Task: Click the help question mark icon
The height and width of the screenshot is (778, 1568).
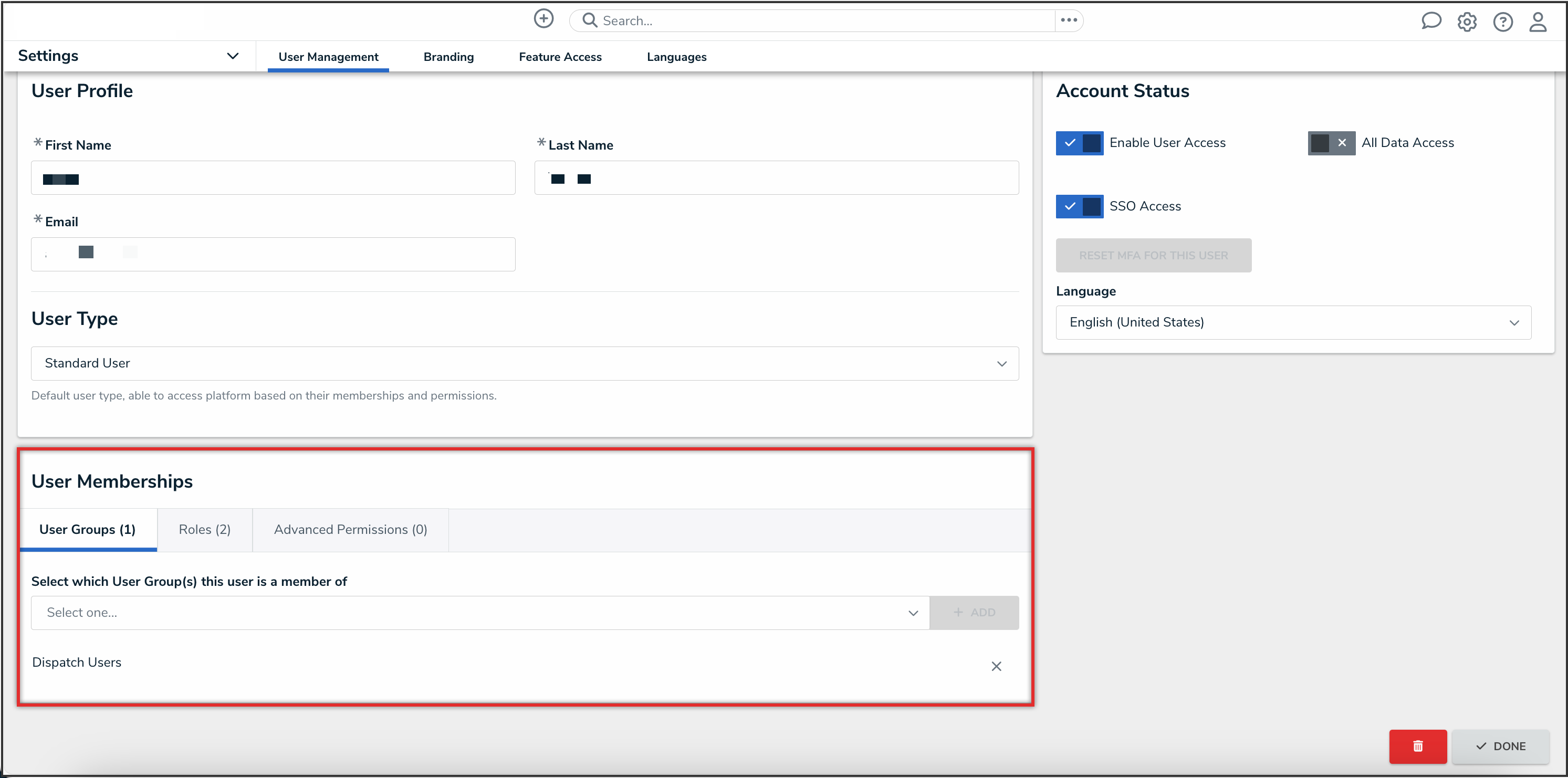Action: pyautogui.click(x=1502, y=22)
